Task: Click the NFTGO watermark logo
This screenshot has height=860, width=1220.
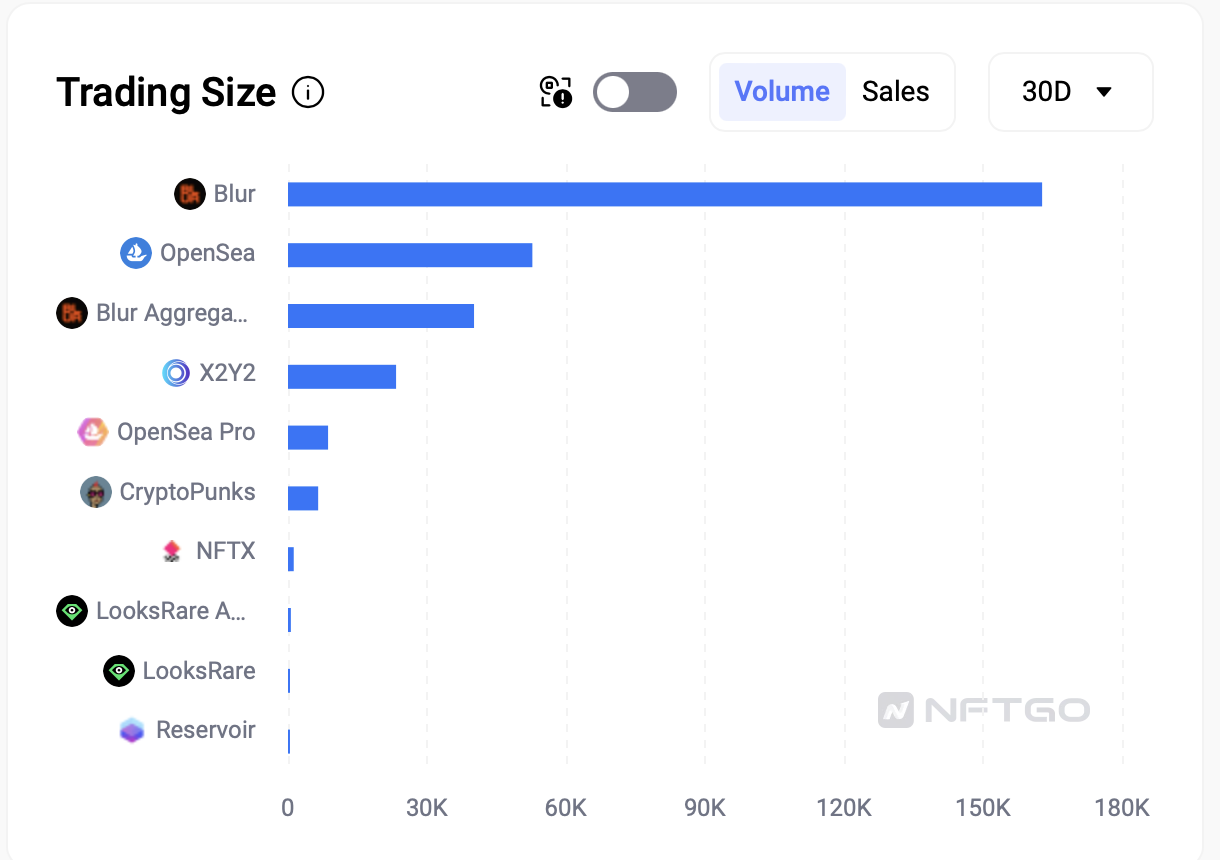Action: pos(984,710)
